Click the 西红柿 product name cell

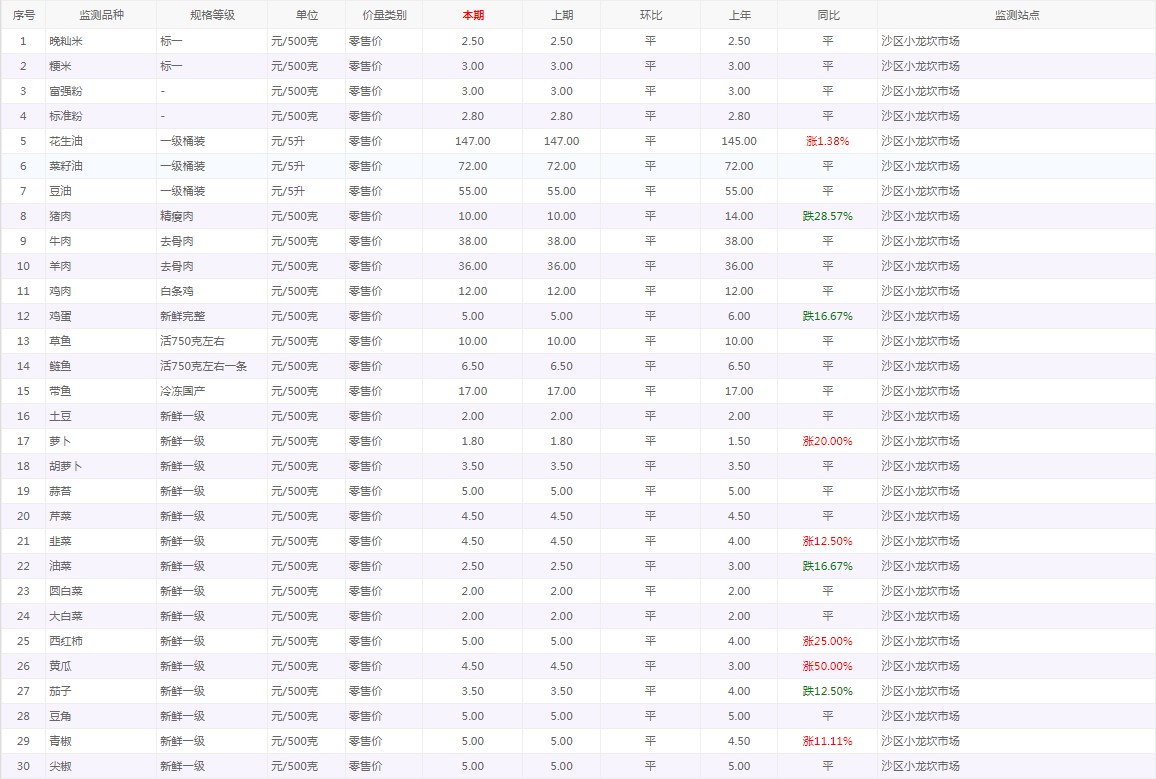coord(67,641)
